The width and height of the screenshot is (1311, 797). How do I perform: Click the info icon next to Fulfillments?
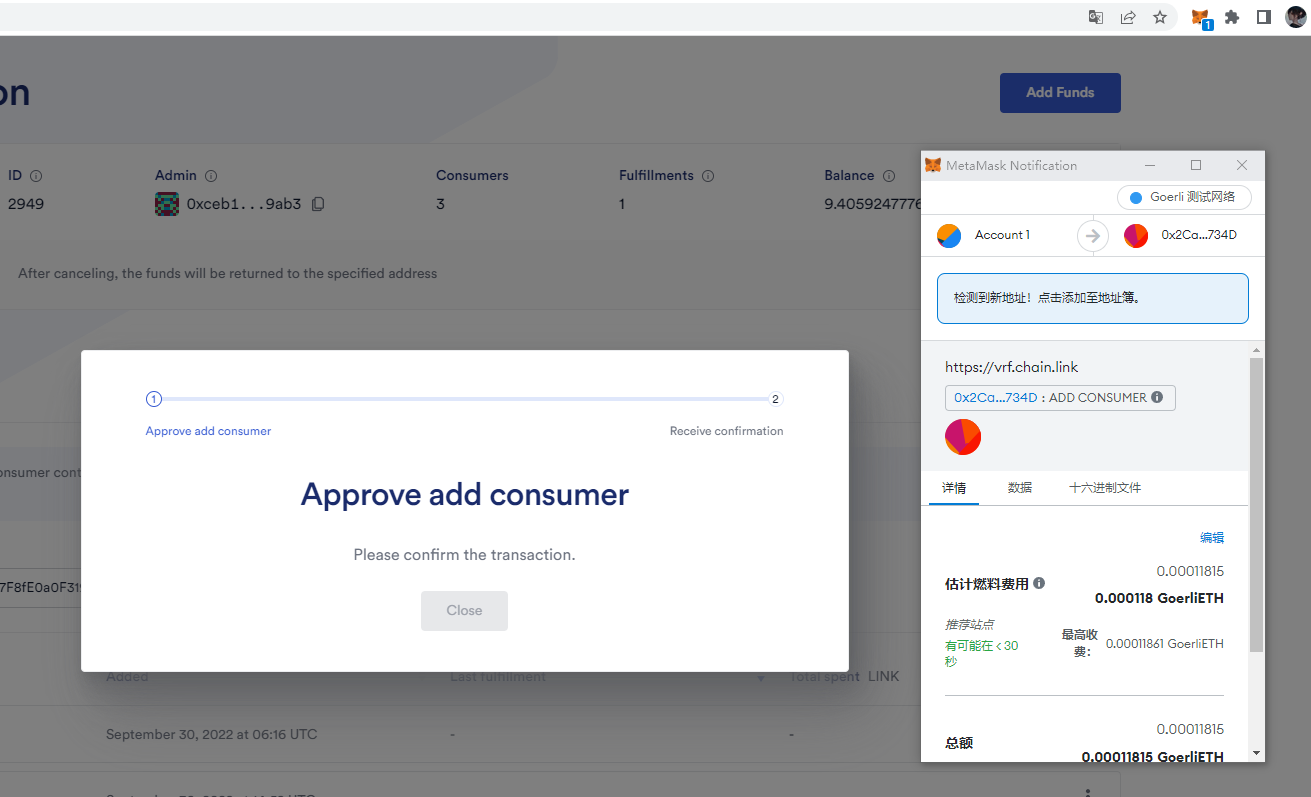coord(708,176)
